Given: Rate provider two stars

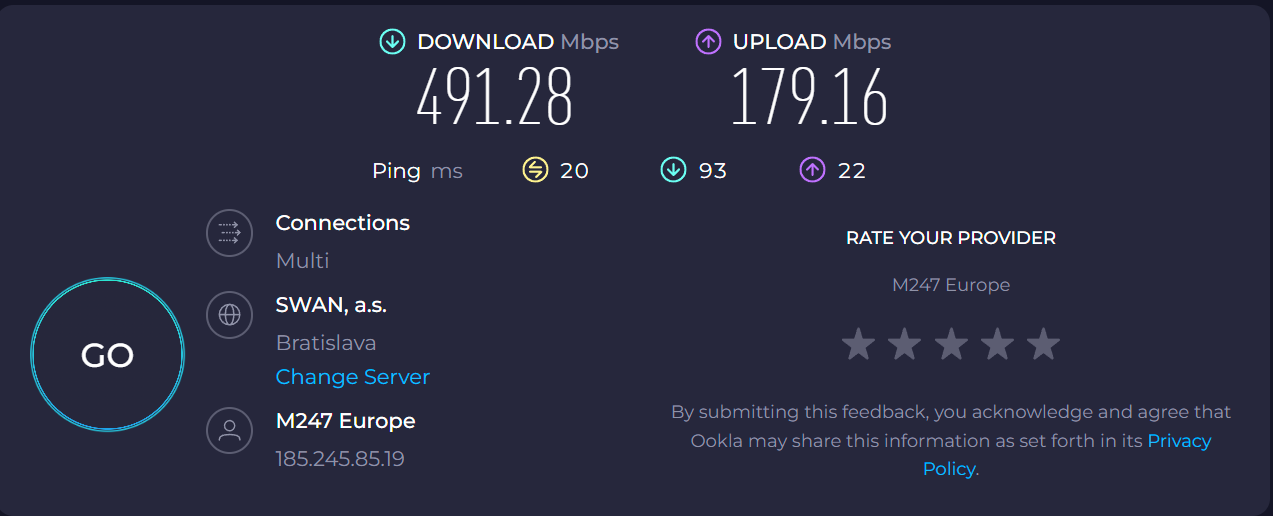Looking at the screenshot, I should click(x=904, y=344).
